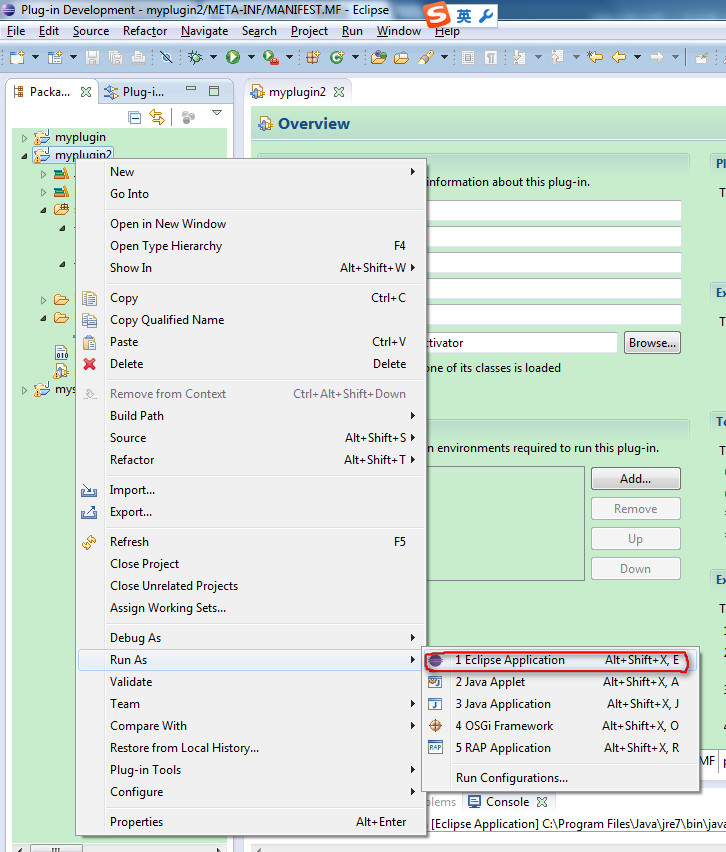Select Run As 1 Eclipse Application
The height and width of the screenshot is (852, 726).
click(x=560, y=660)
